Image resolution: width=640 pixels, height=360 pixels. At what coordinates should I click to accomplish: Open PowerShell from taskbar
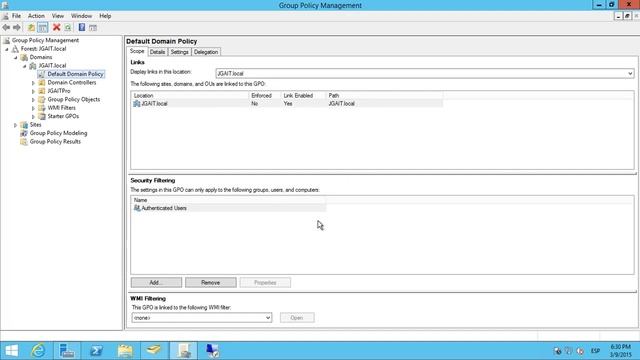click(x=96, y=351)
